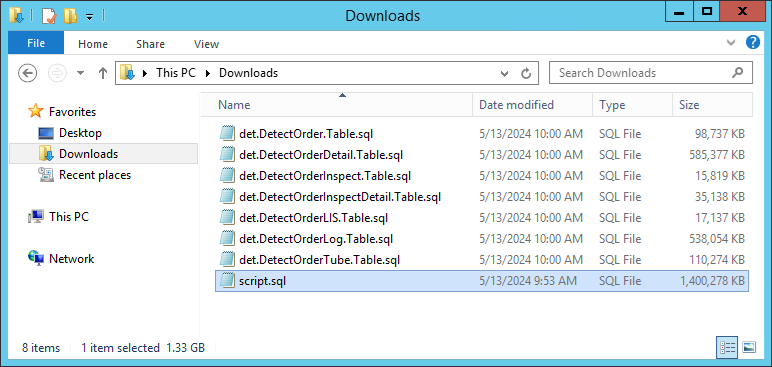Click the New folder quick access icon
This screenshot has height=367, width=772.
click(x=70, y=16)
